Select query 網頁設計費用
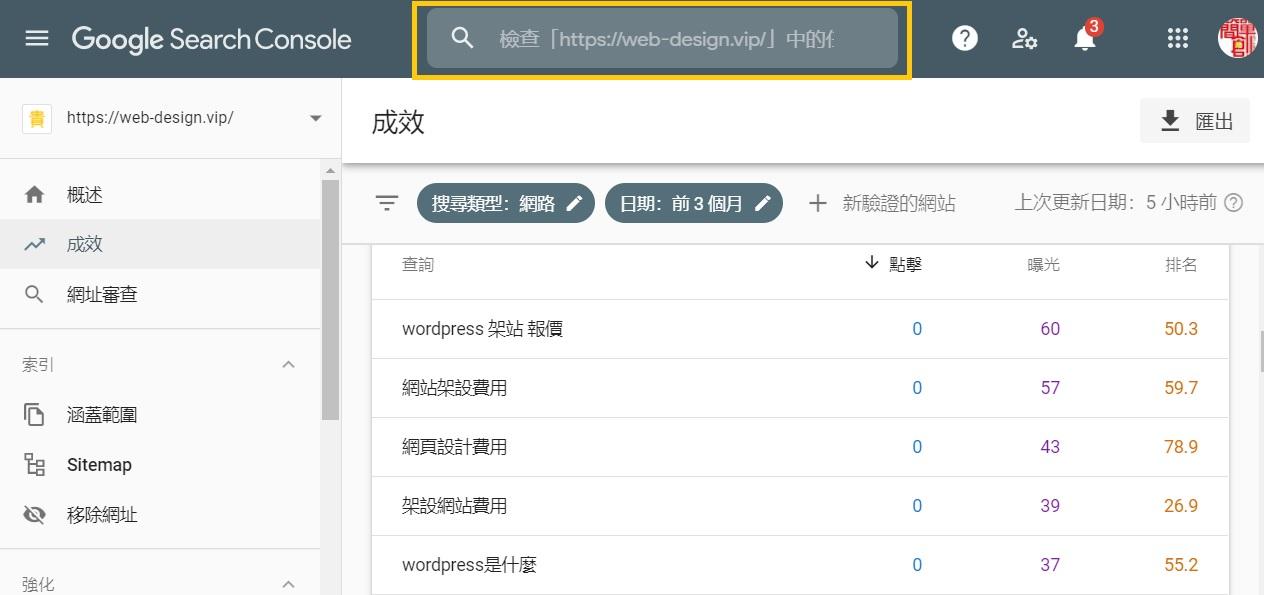The image size is (1264, 595). (x=454, y=447)
